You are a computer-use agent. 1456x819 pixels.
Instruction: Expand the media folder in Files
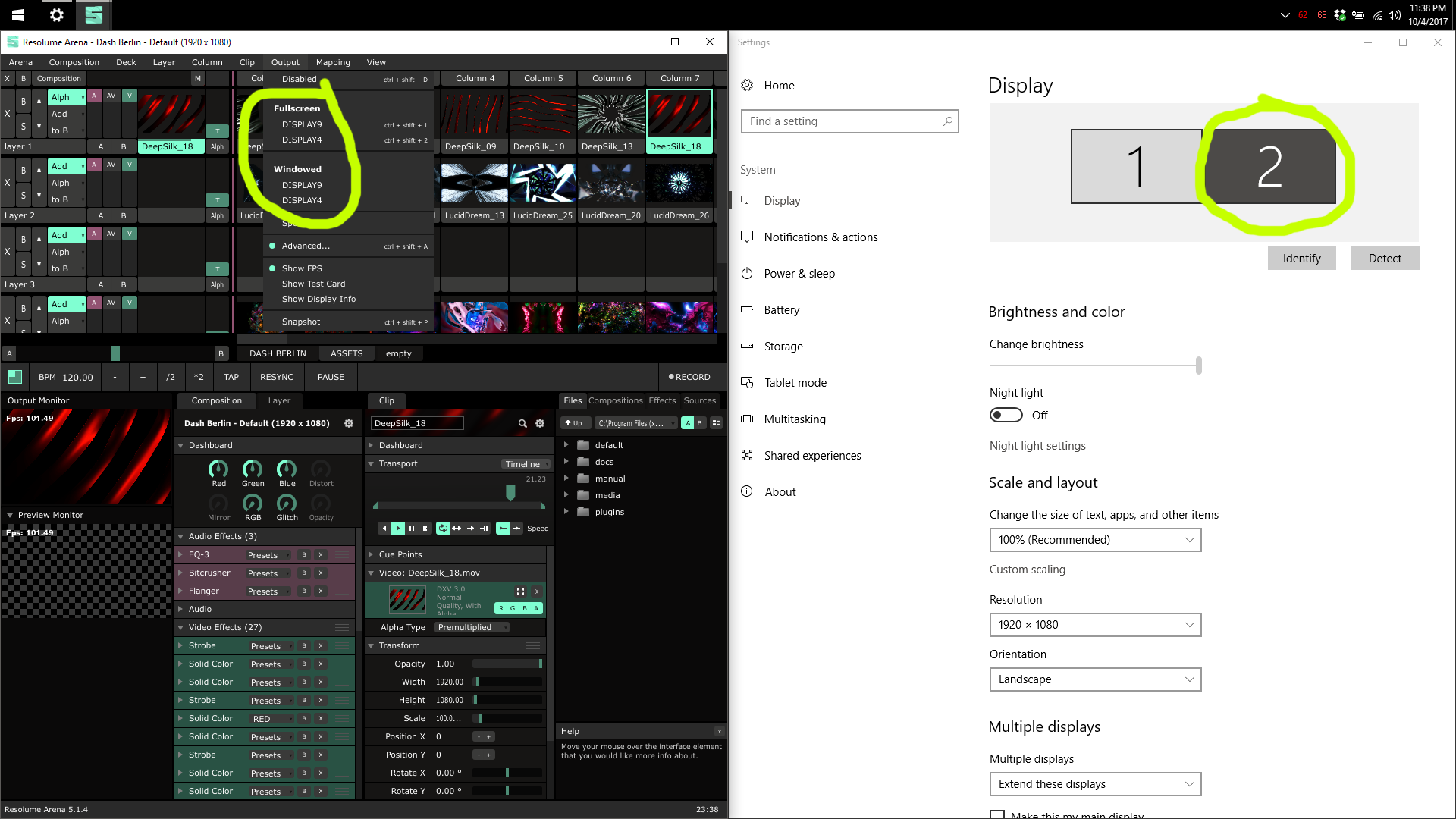566,495
